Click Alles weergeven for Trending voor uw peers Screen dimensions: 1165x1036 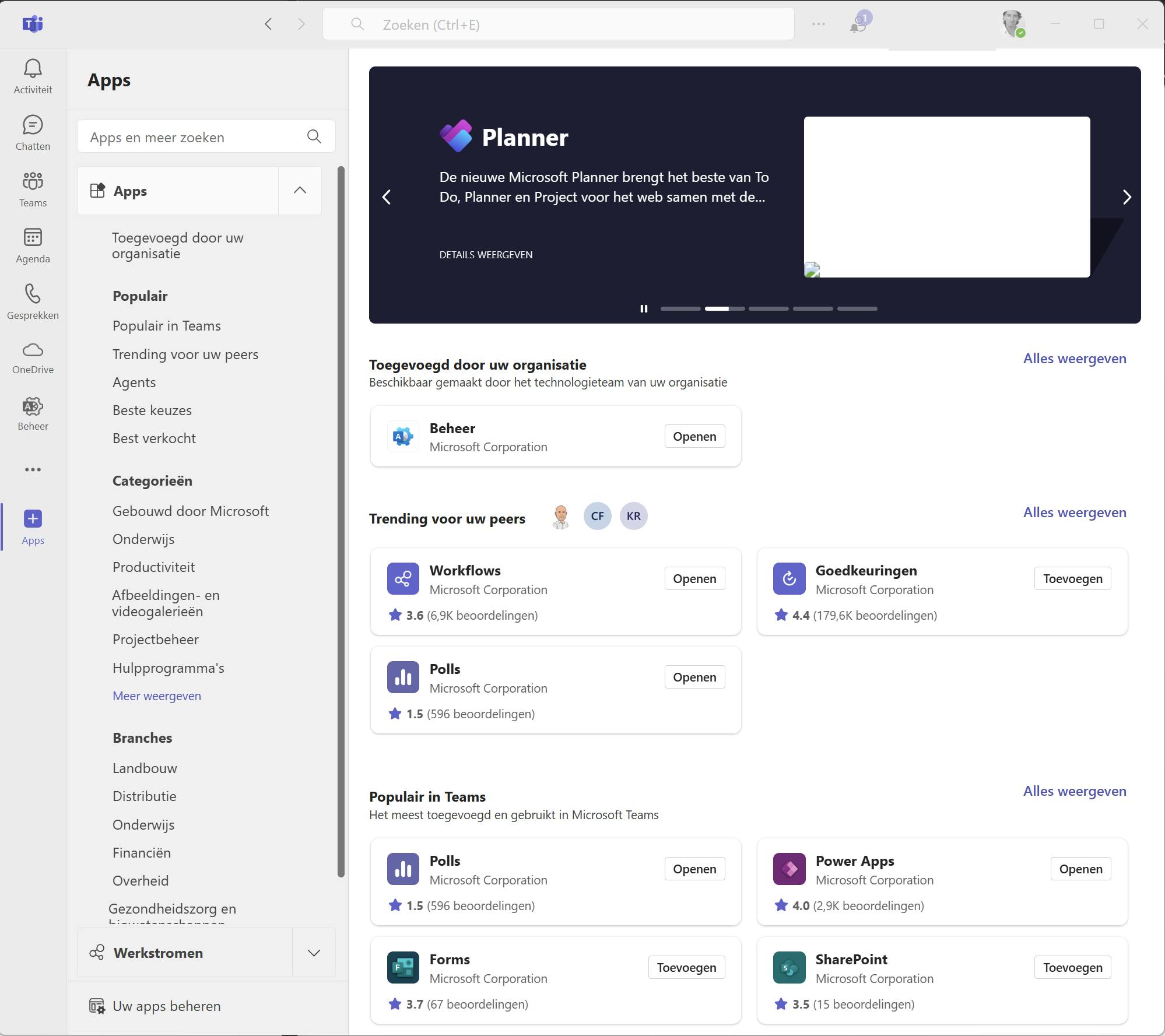1074,512
